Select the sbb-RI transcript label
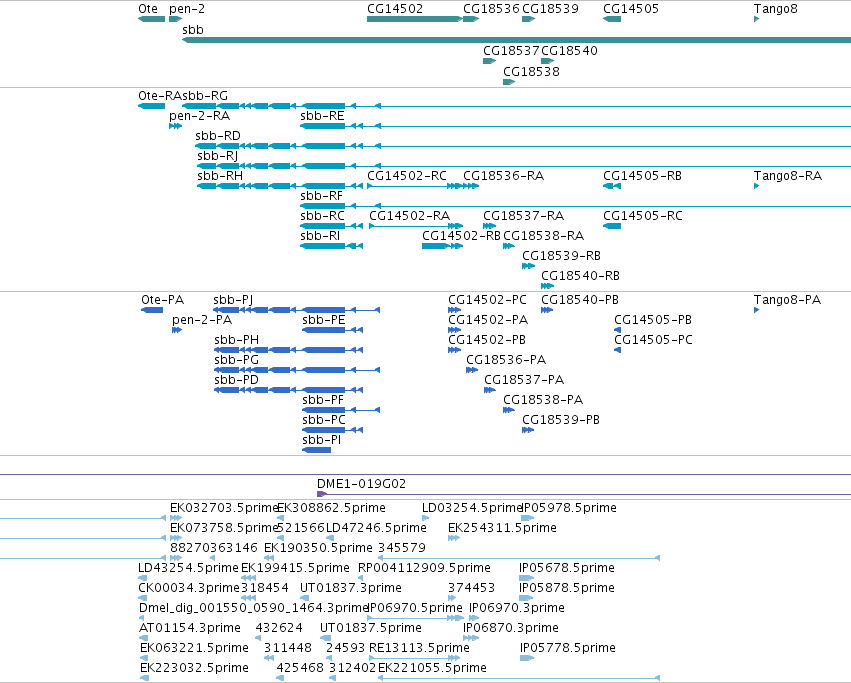The width and height of the screenshot is (851, 683). click(x=320, y=236)
